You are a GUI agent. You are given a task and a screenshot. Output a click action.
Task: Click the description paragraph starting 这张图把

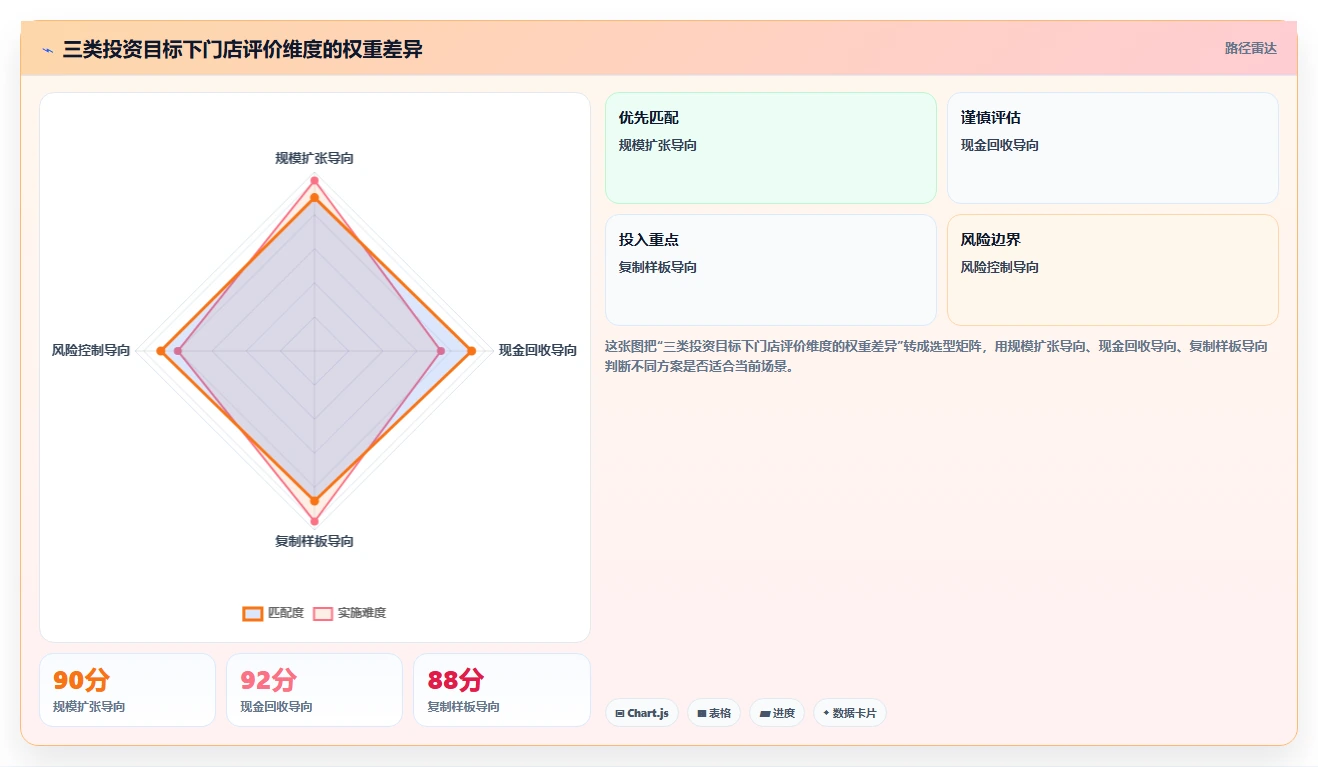pos(937,356)
